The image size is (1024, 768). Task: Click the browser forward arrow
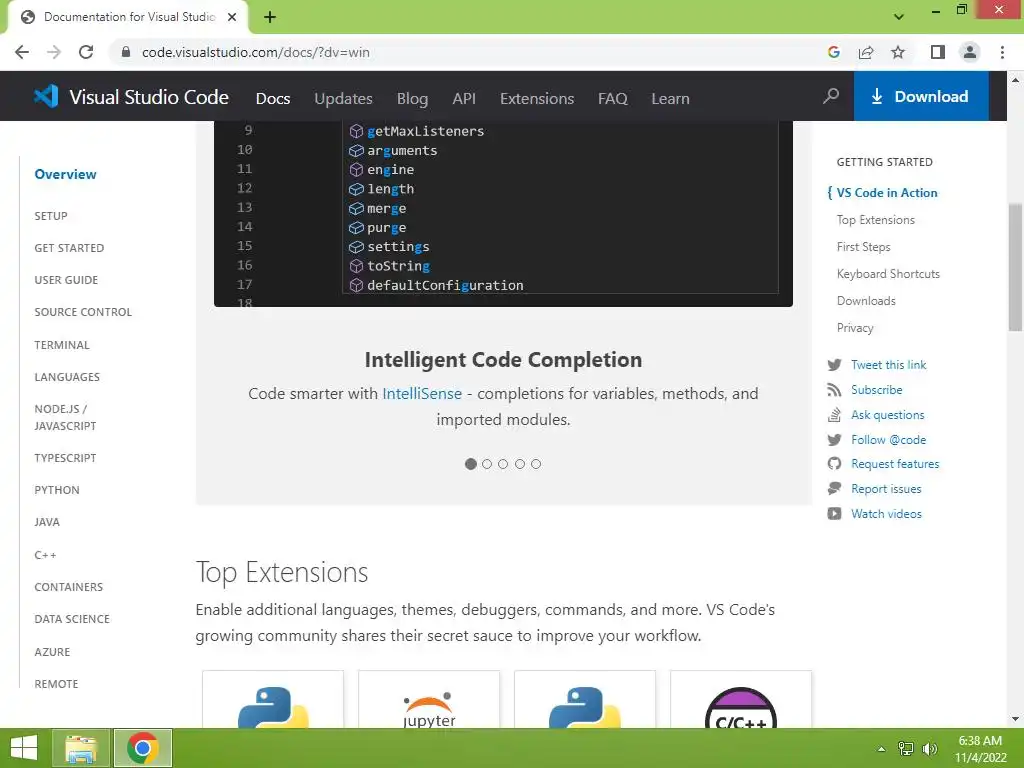(x=54, y=52)
